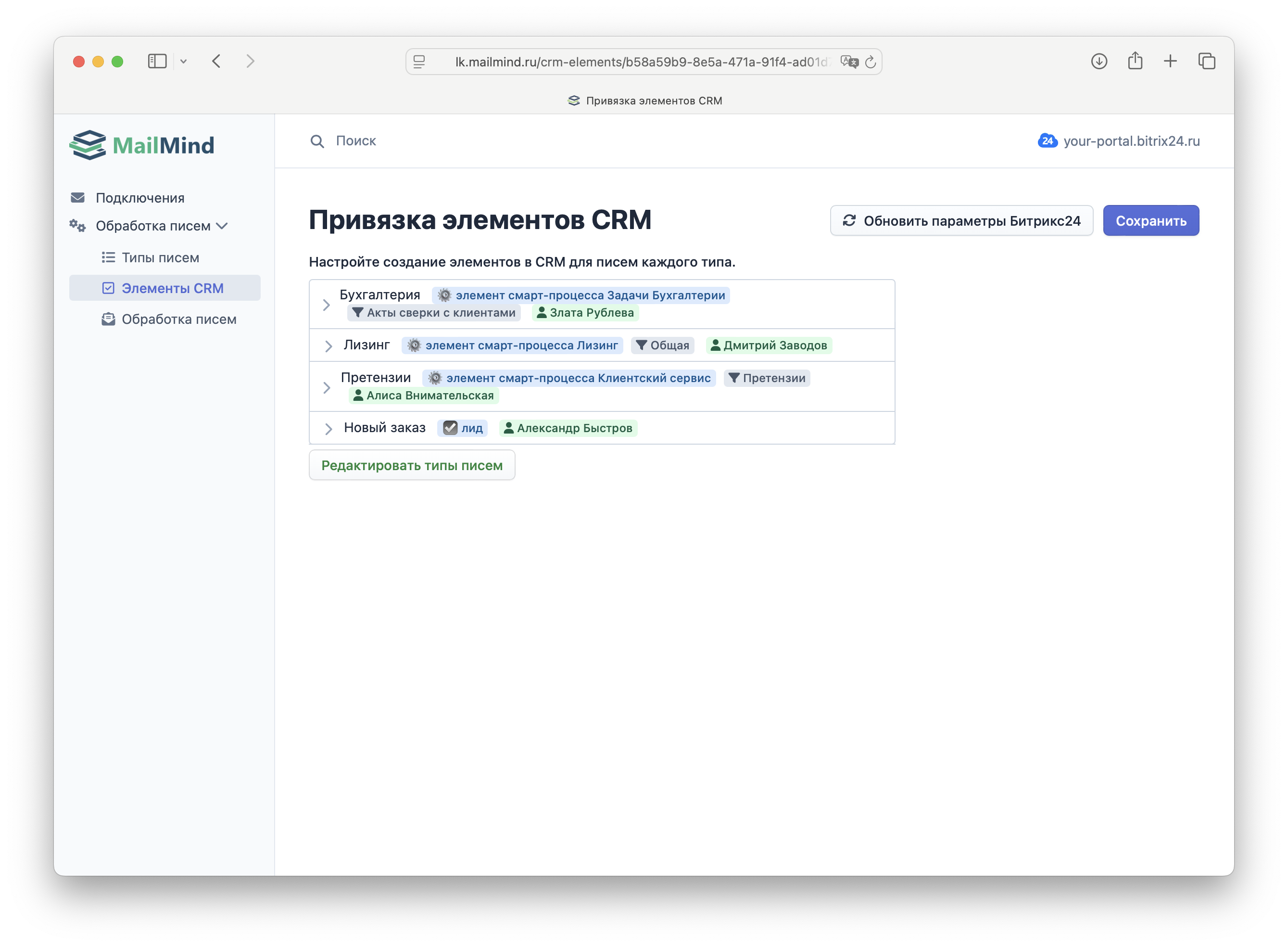Viewport: 1288px width, 947px height.
Task: Expand the Новый заказ row
Action: click(x=328, y=428)
